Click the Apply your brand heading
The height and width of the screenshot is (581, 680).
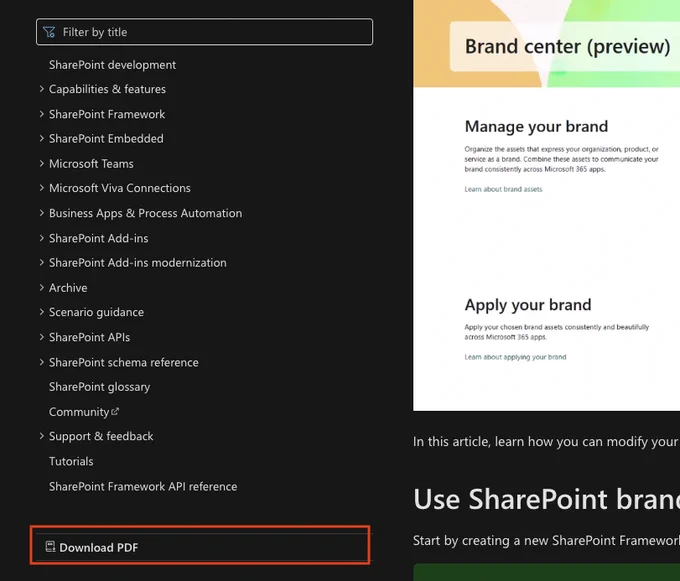click(x=528, y=305)
